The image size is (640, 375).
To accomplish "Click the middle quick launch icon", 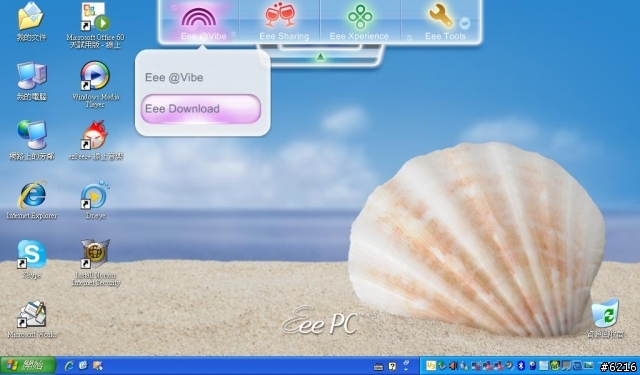I will click(83, 366).
